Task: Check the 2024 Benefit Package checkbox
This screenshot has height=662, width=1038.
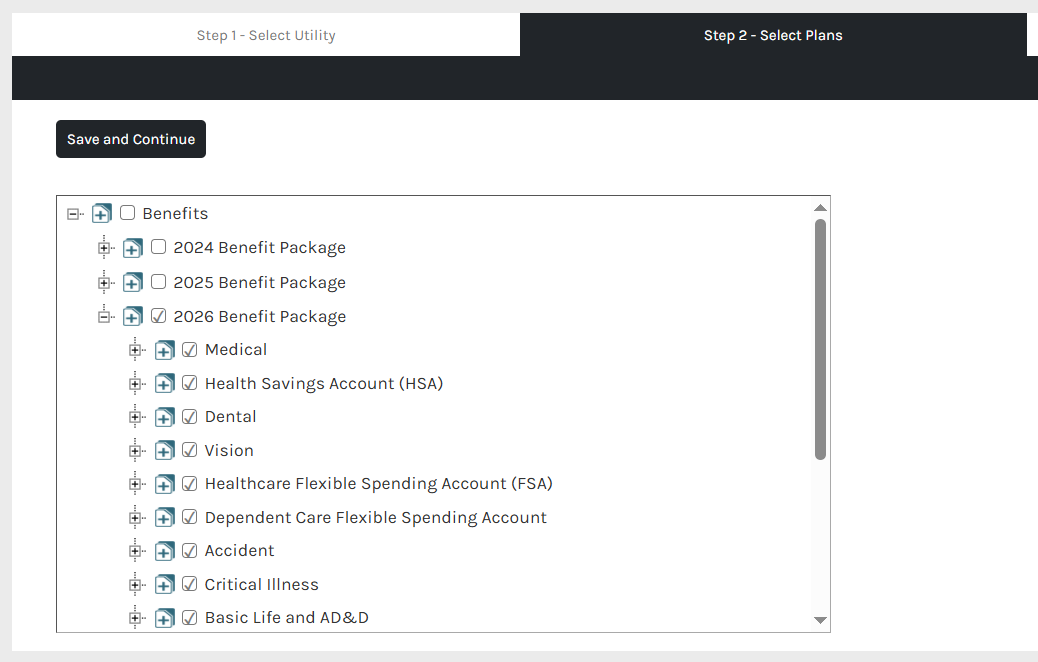Action: pos(158,247)
